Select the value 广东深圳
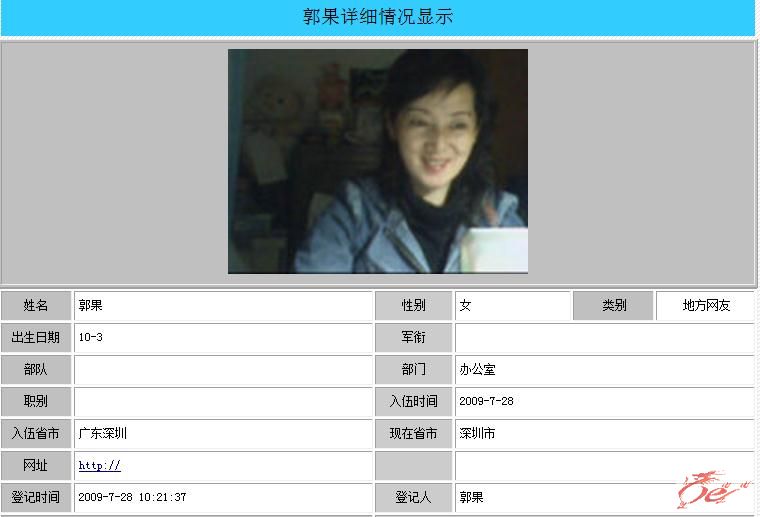760x517 pixels. (x=103, y=433)
